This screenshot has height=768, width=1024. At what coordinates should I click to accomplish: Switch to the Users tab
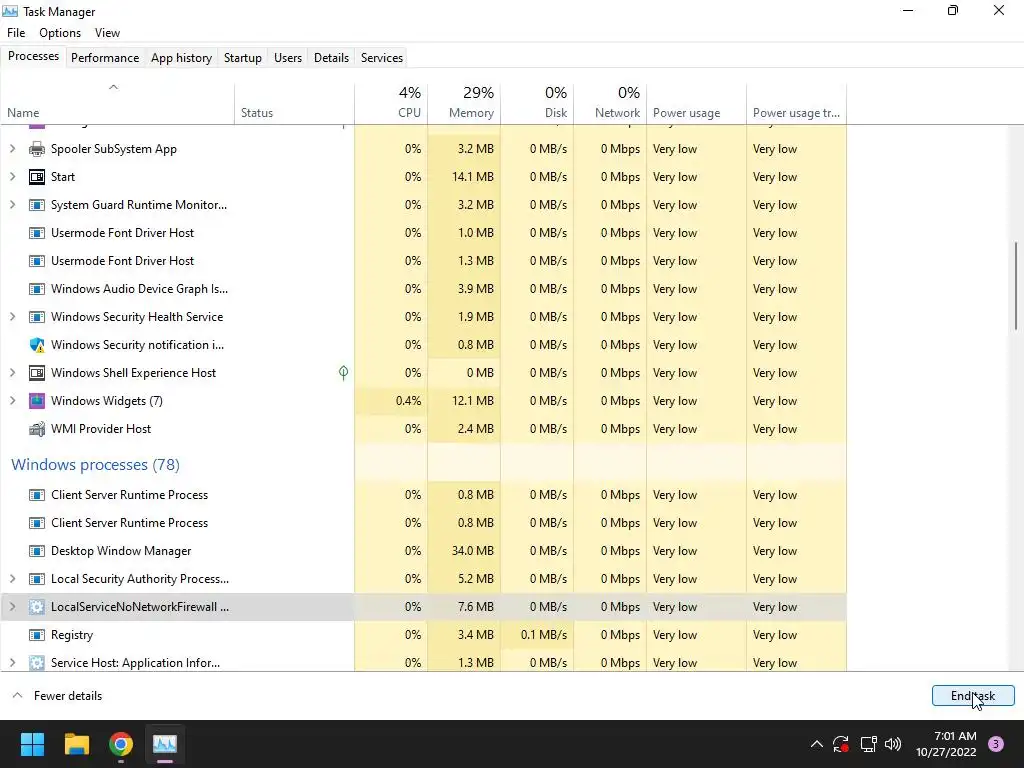coord(288,57)
